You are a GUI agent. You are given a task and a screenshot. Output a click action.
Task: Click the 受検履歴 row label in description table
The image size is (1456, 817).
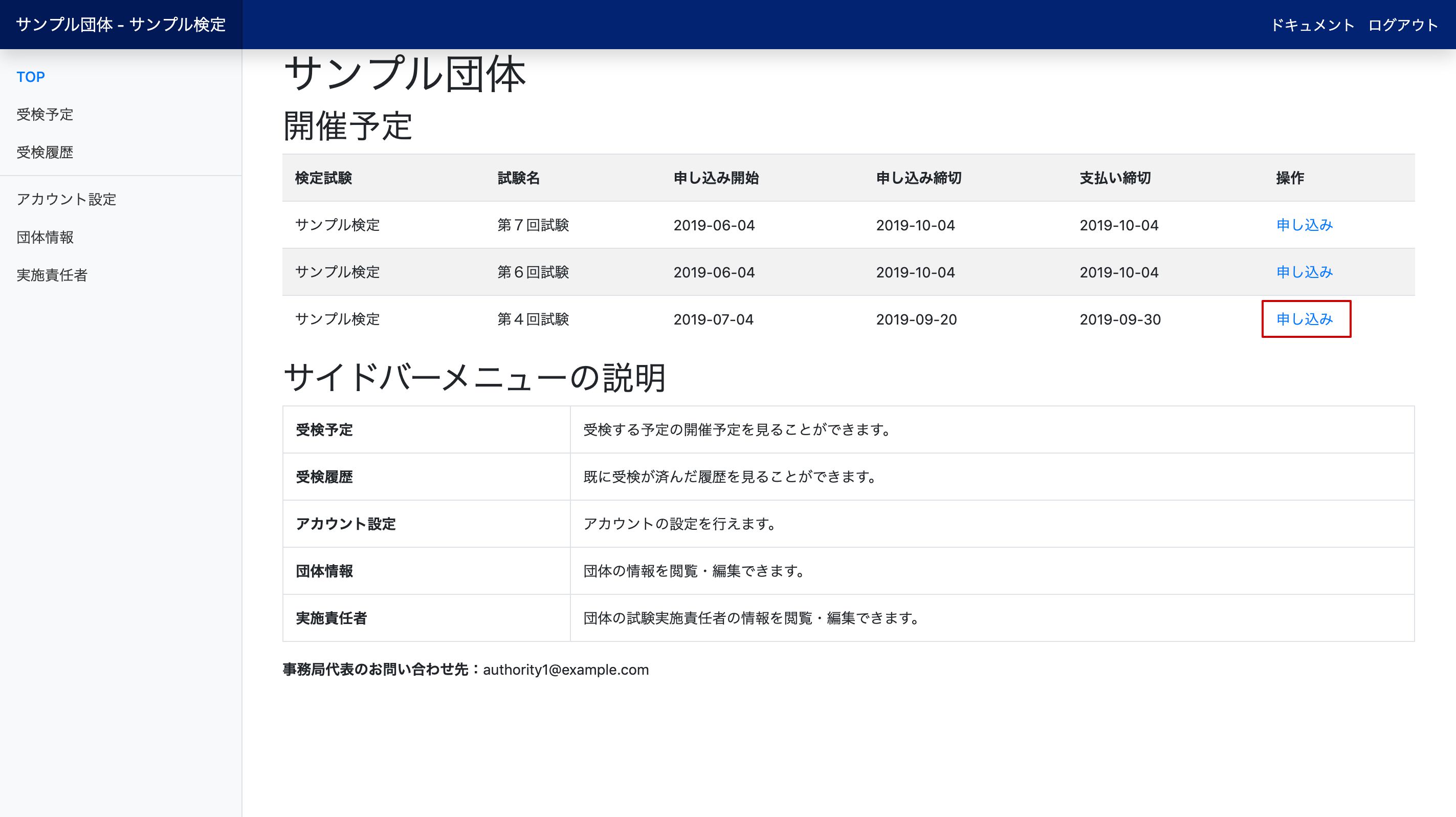point(324,477)
